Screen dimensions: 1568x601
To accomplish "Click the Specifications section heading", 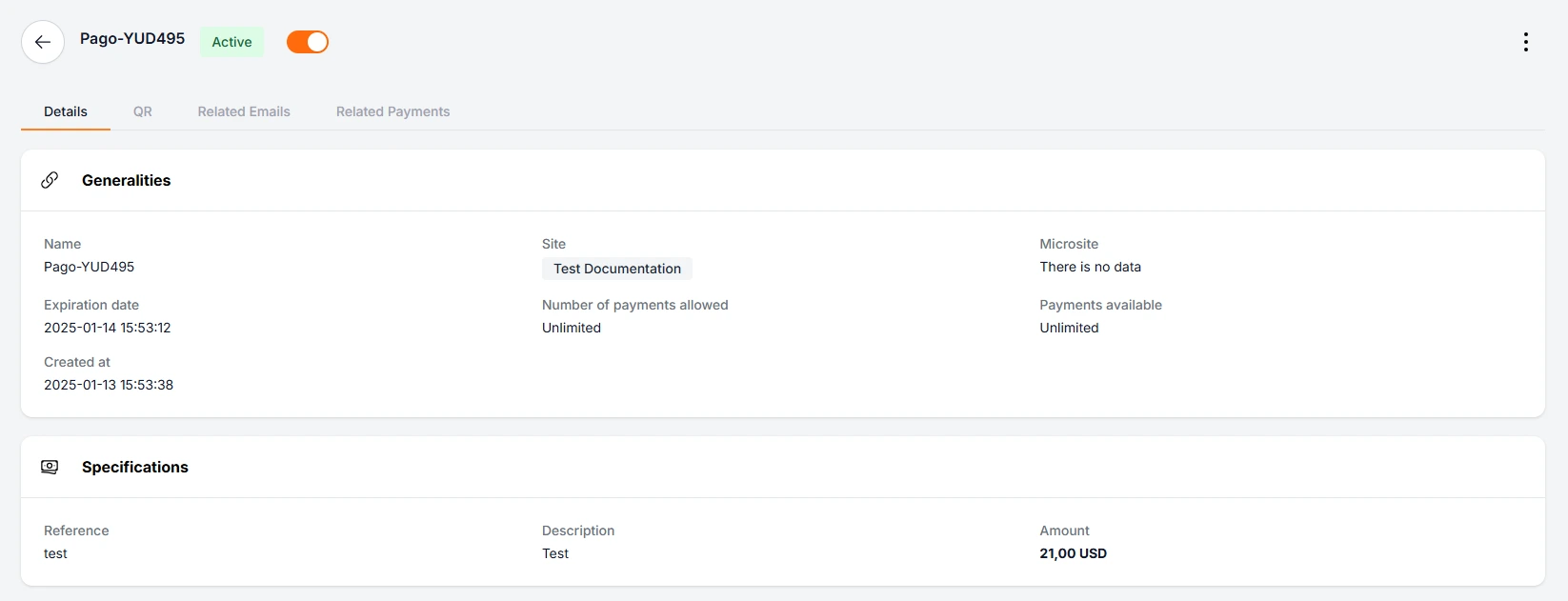I will [x=135, y=467].
